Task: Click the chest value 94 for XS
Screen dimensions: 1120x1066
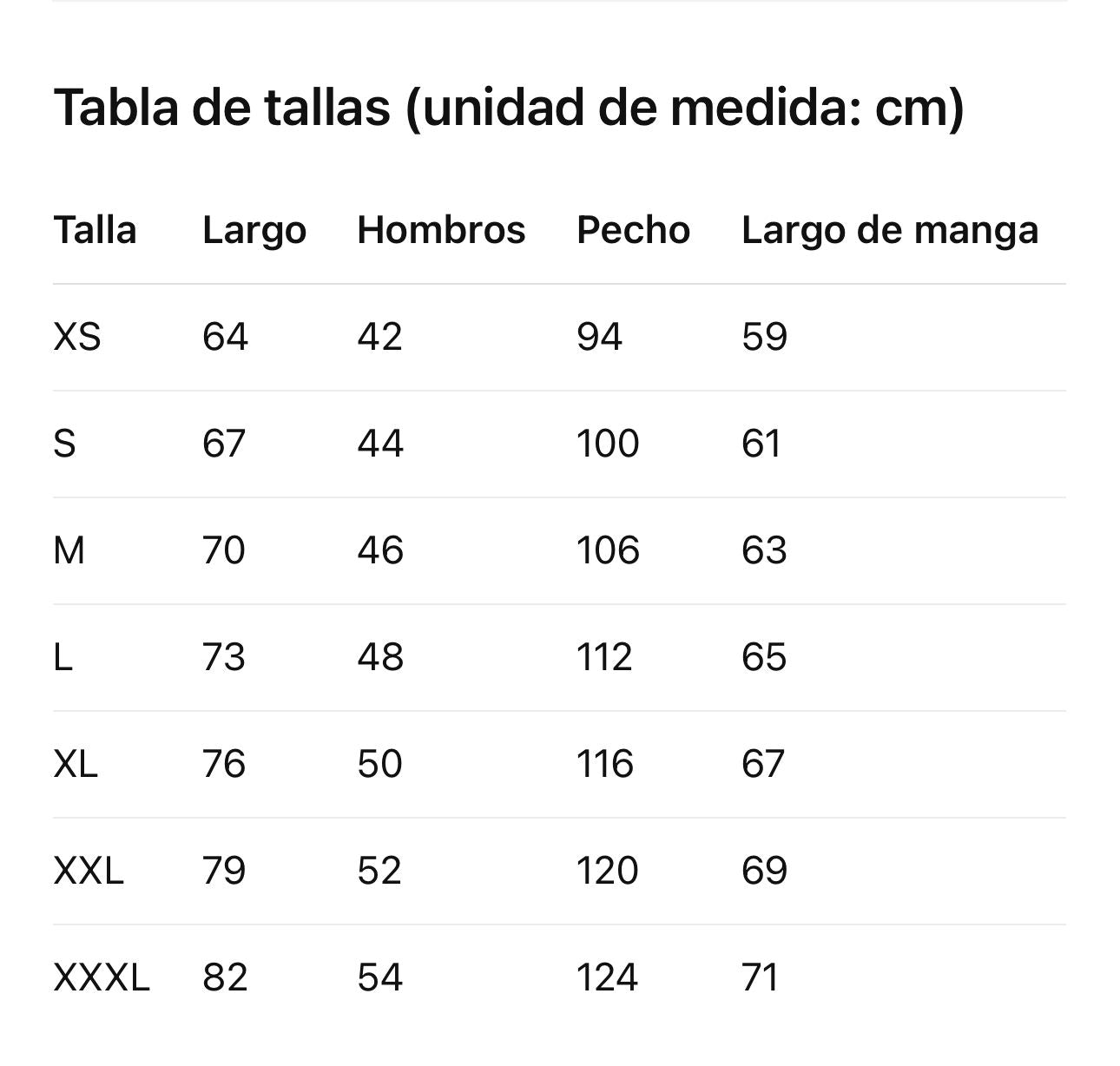Action: (x=599, y=337)
